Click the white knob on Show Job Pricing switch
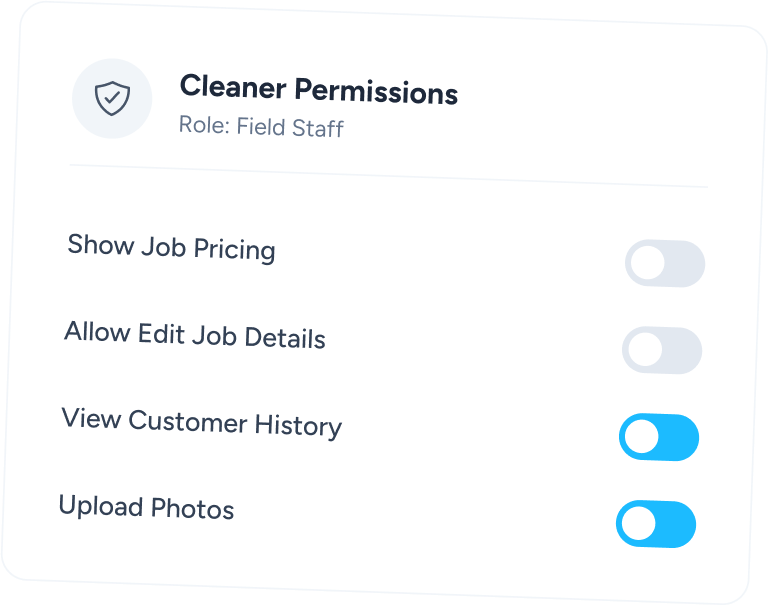 tap(647, 264)
